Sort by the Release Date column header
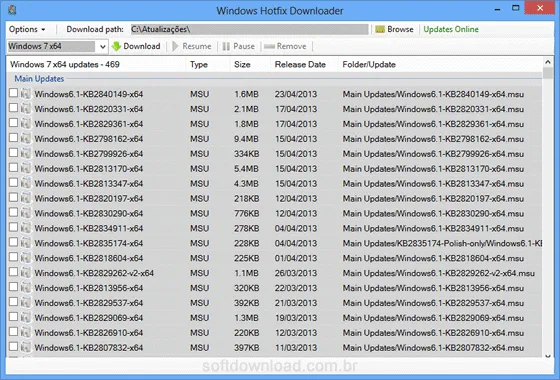This screenshot has width=560, height=380. 300,65
